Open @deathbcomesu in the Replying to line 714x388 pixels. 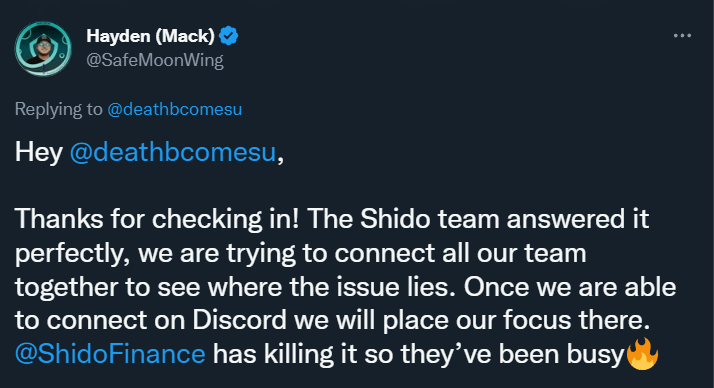(174, 109)
